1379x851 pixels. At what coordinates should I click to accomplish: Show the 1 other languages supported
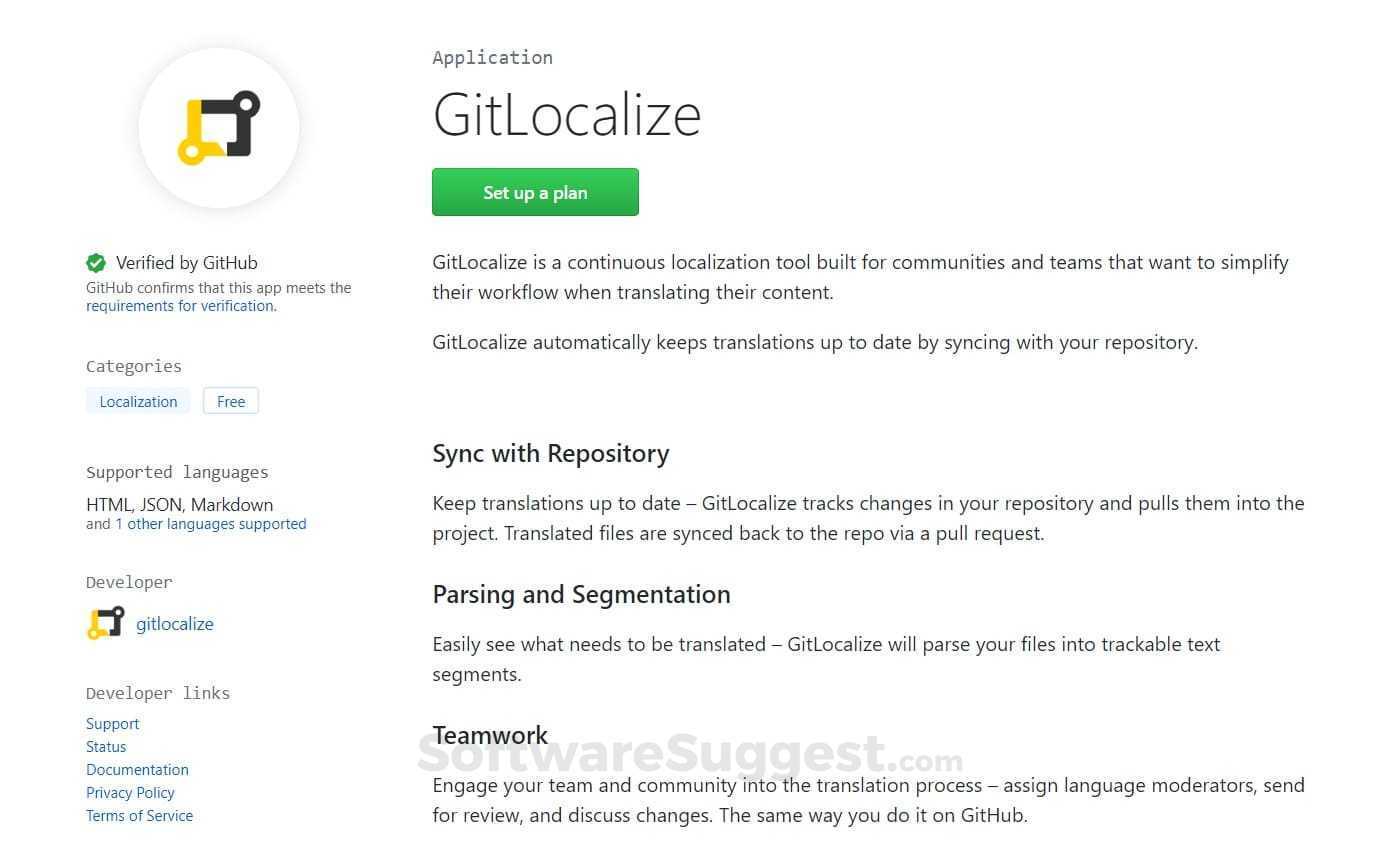click(210, 524)
